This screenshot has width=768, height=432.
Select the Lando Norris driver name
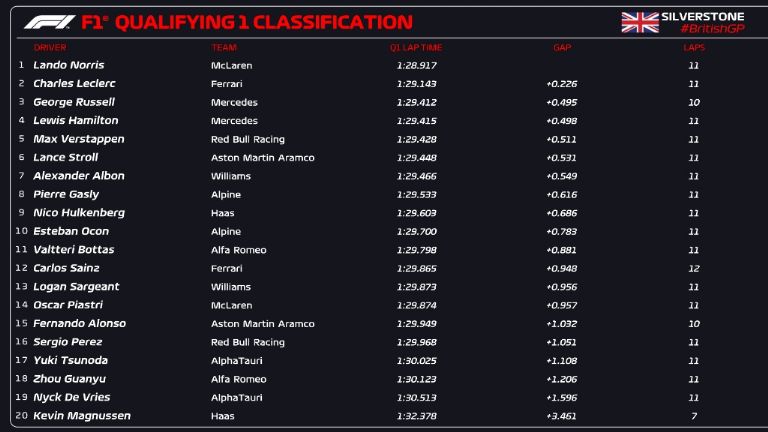click(x=68, y=65)
